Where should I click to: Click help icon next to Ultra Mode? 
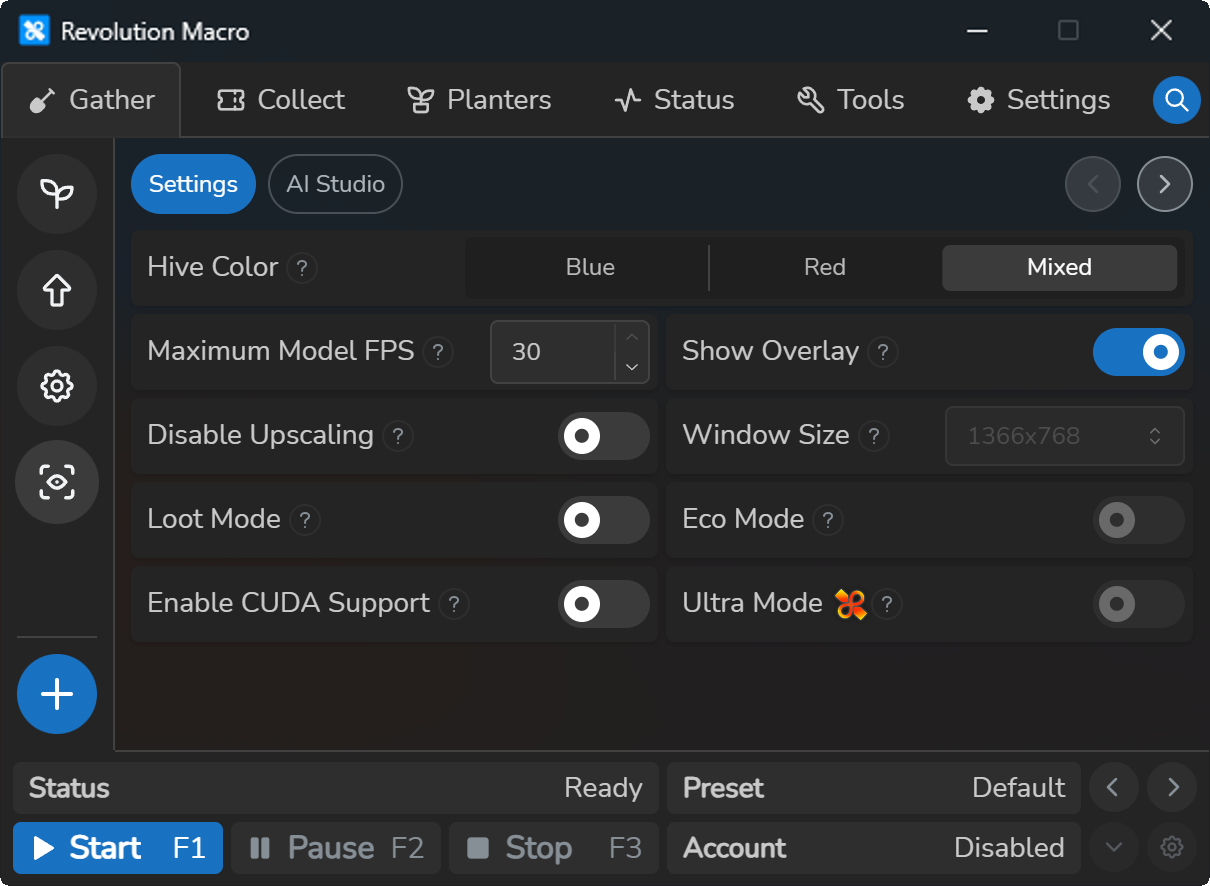coord(887,604)
